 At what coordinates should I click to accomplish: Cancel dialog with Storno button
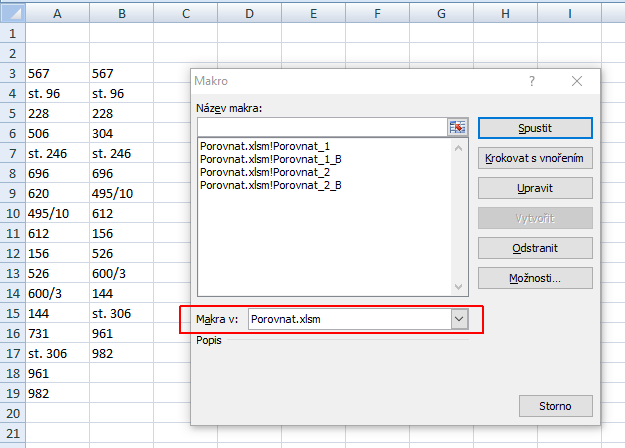[556, 406]
